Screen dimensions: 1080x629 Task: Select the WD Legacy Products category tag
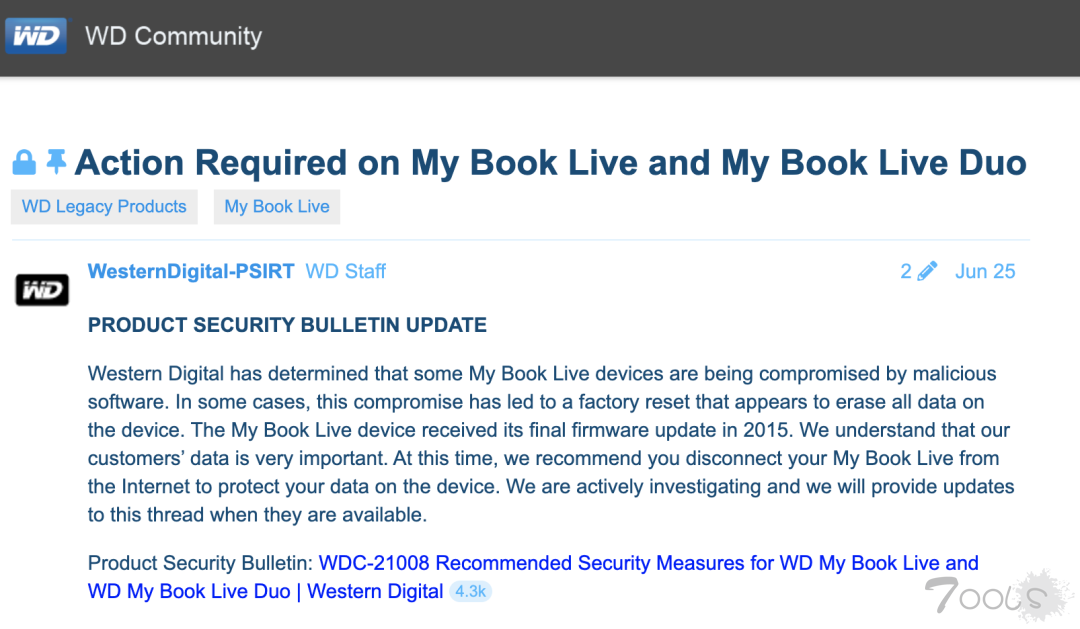pos(104,207)
